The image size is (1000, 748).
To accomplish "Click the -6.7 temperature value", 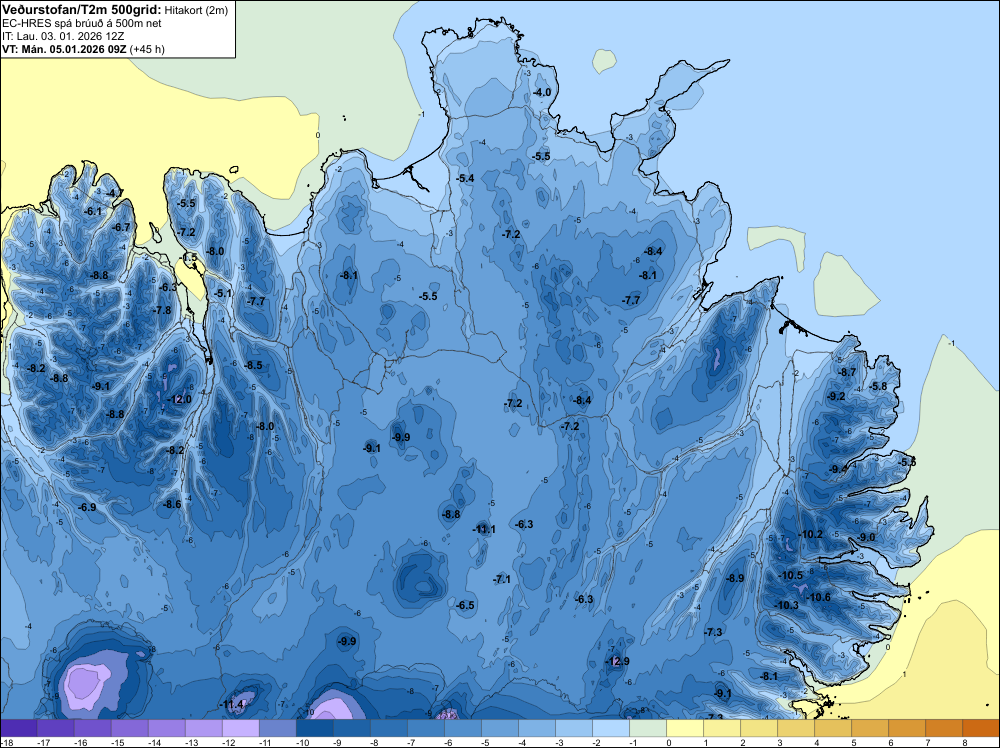I will (x=121, y=228).
